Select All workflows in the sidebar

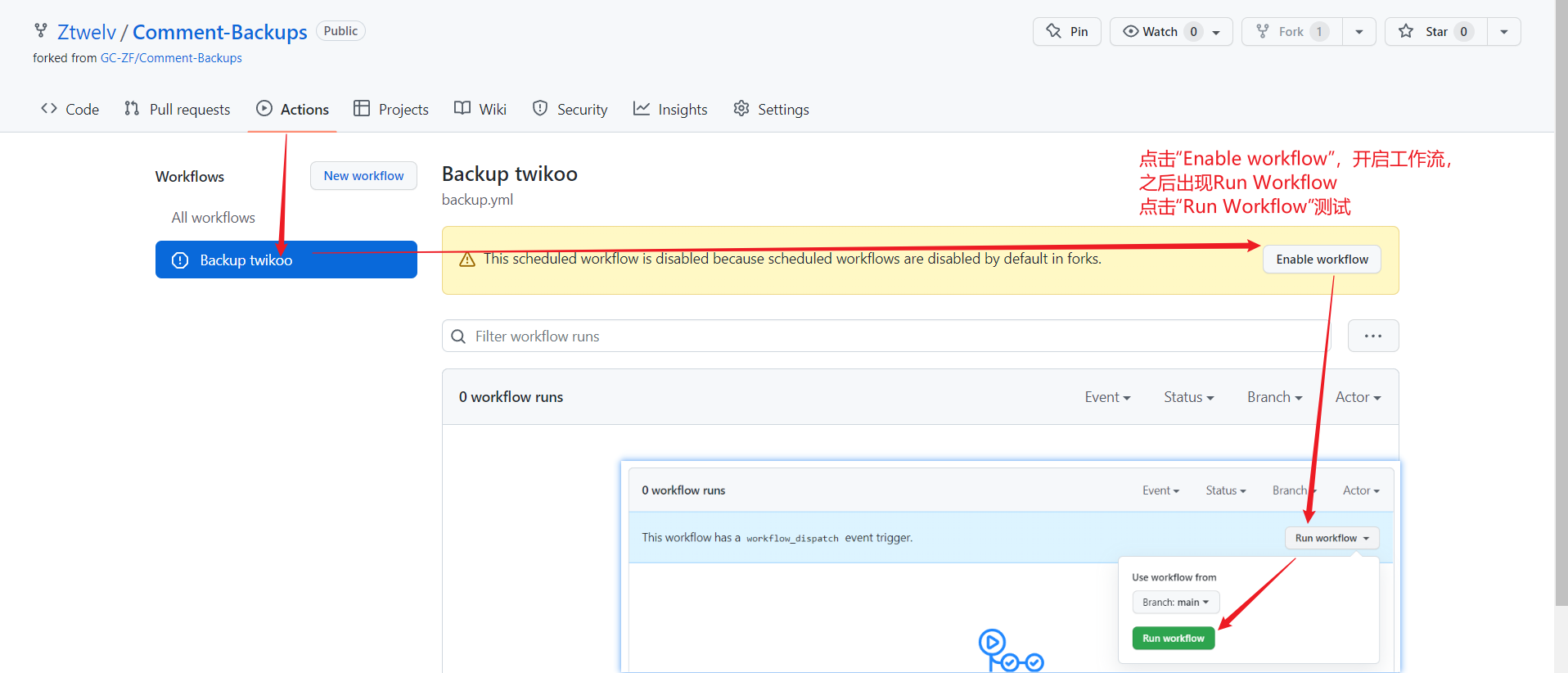[x=213, y=218]
